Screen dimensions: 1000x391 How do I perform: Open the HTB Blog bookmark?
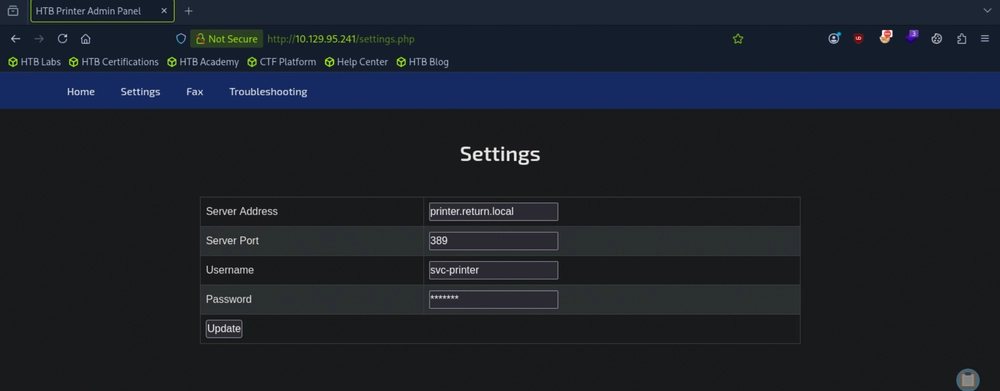click(x=422, y=62)
